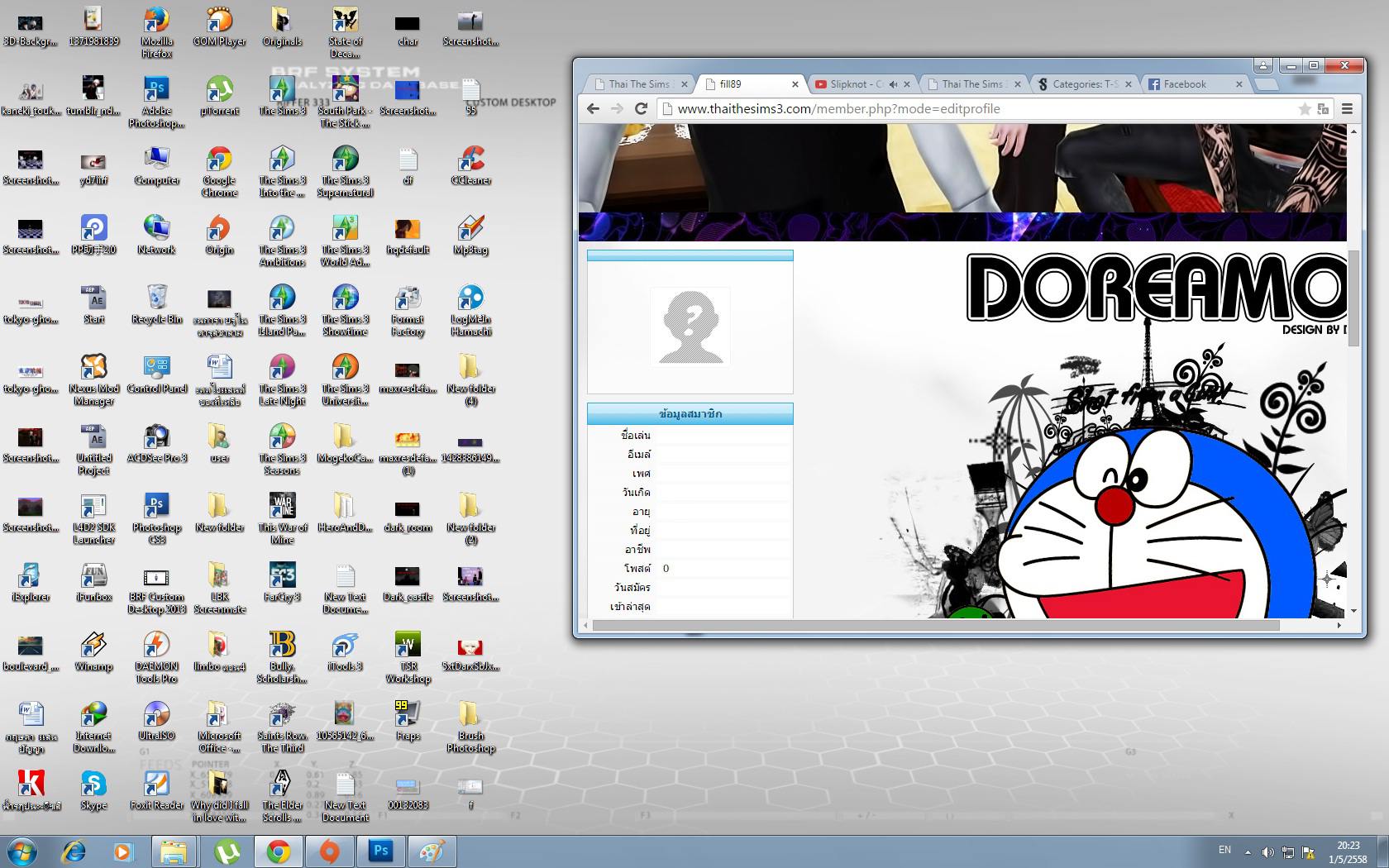Click Chrome back arrow button
This screenshot has height=868, width=1389.
coord(593,108)
